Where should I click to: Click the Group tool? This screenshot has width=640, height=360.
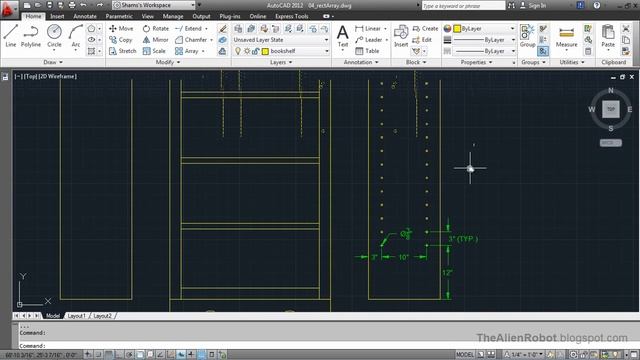[527, 36]
